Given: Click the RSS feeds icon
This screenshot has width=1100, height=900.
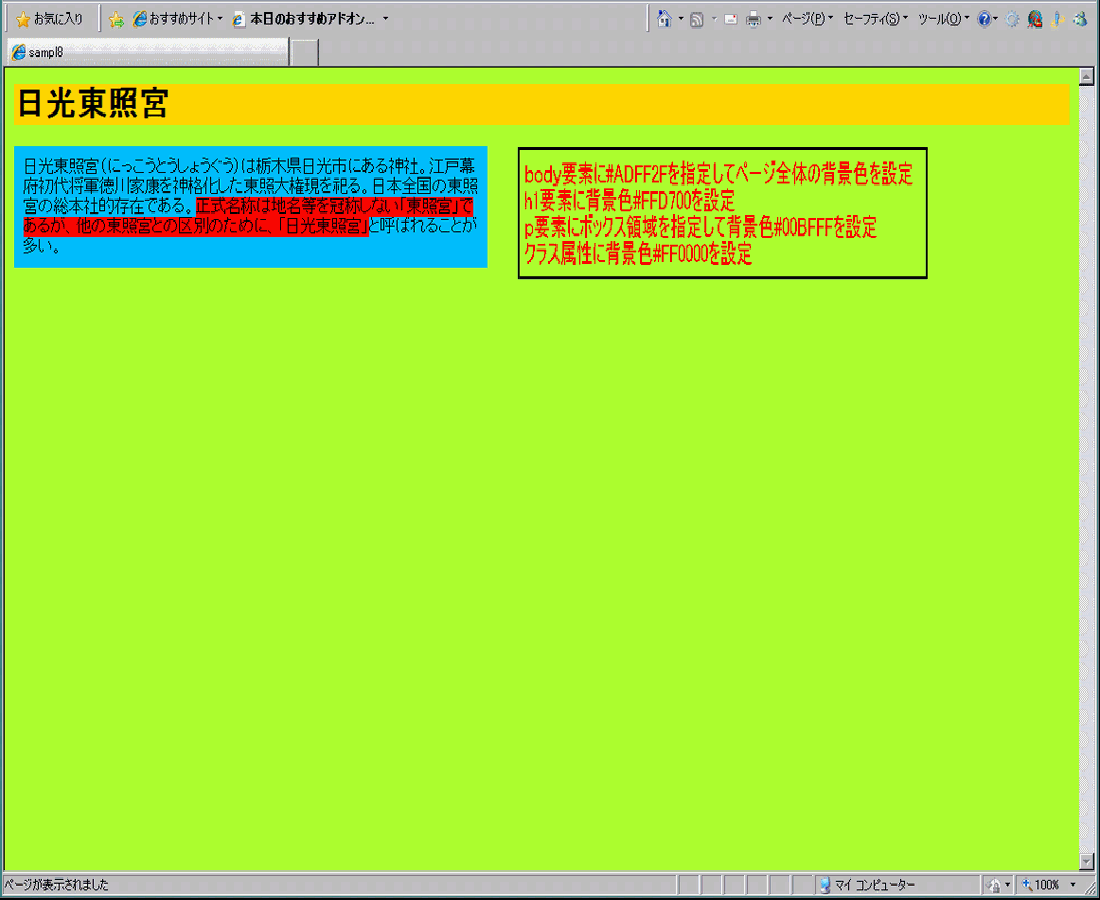Looking at the screenshot, I should point(697,20).
